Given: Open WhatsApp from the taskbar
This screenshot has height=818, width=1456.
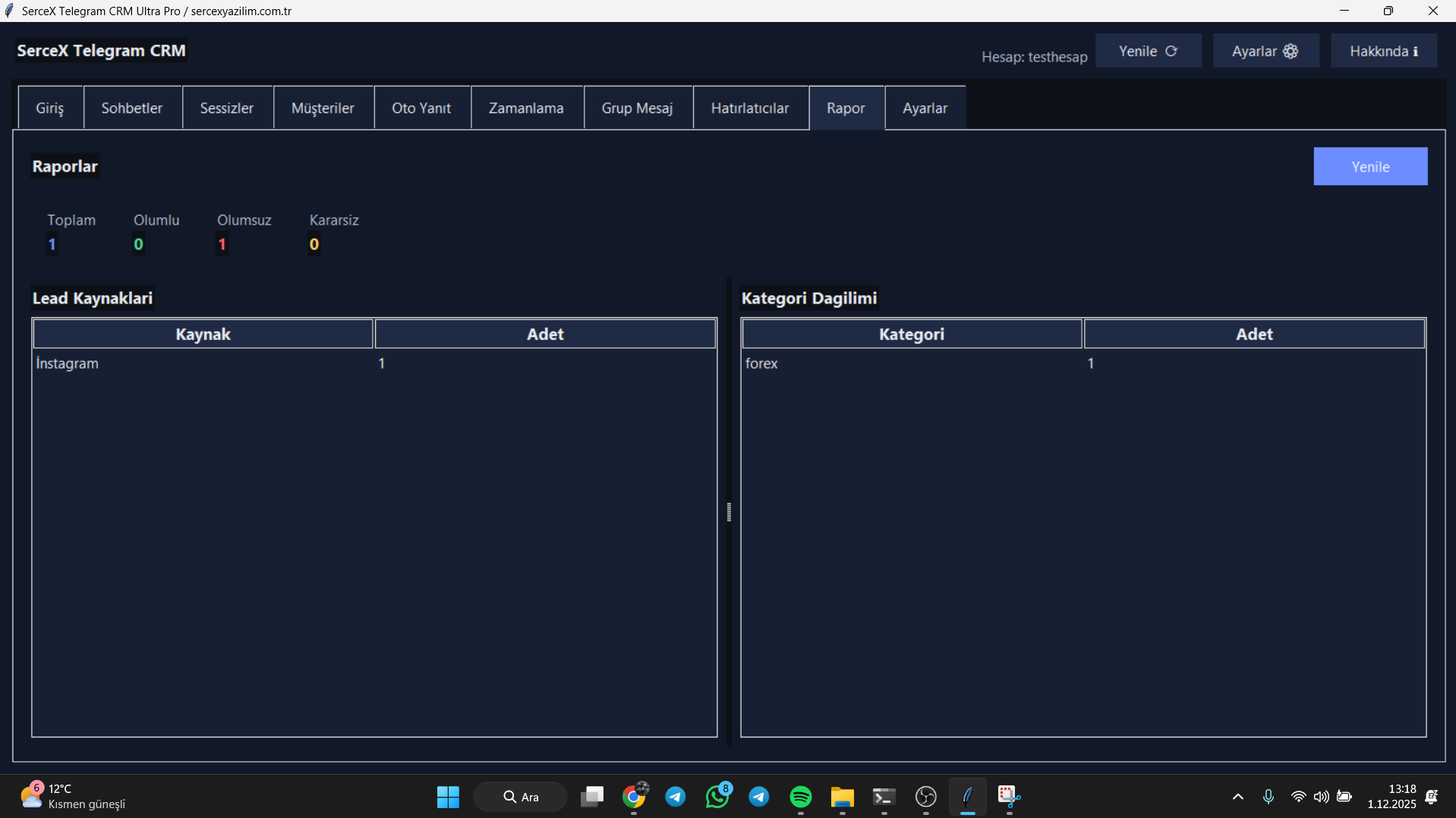Looking at the screenshot, I should tap(717, 797).
